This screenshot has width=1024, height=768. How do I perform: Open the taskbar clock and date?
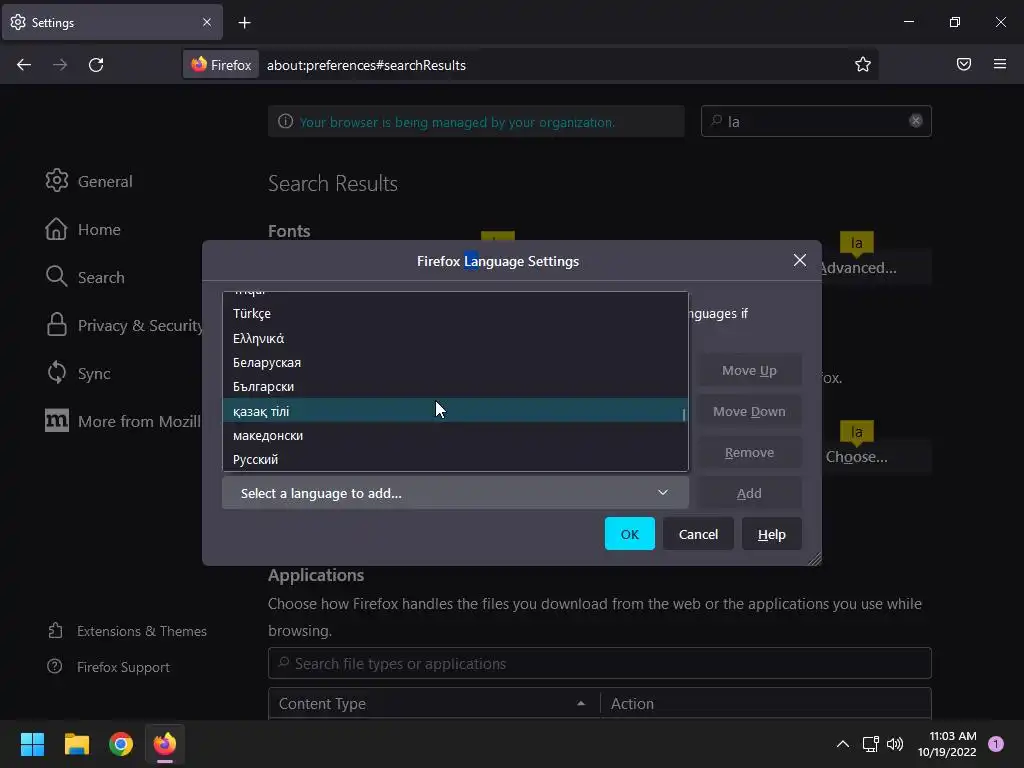pyautogui.click(x=947, y=744)
